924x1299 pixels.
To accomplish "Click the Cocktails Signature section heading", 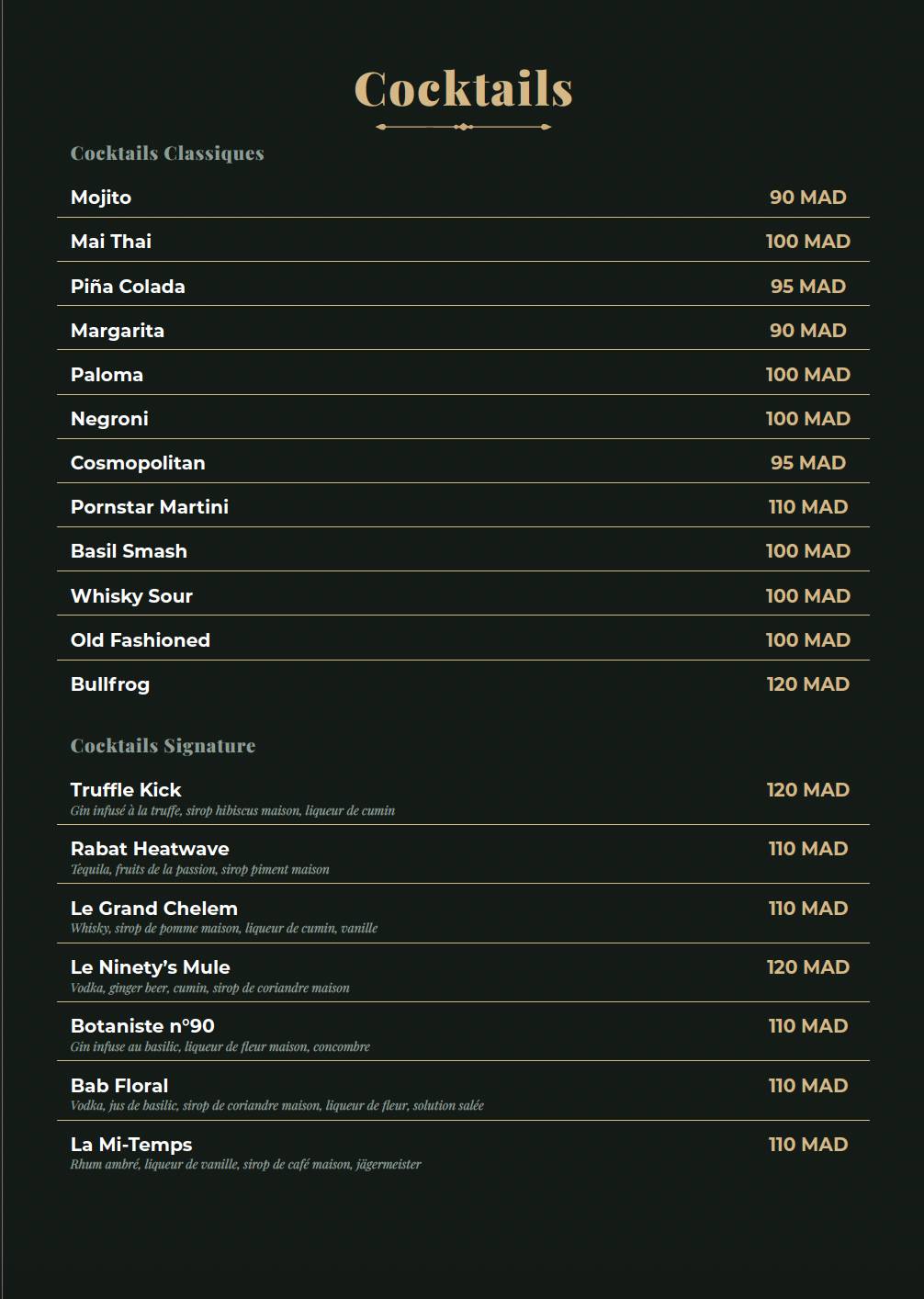I will tap(163, 746).
